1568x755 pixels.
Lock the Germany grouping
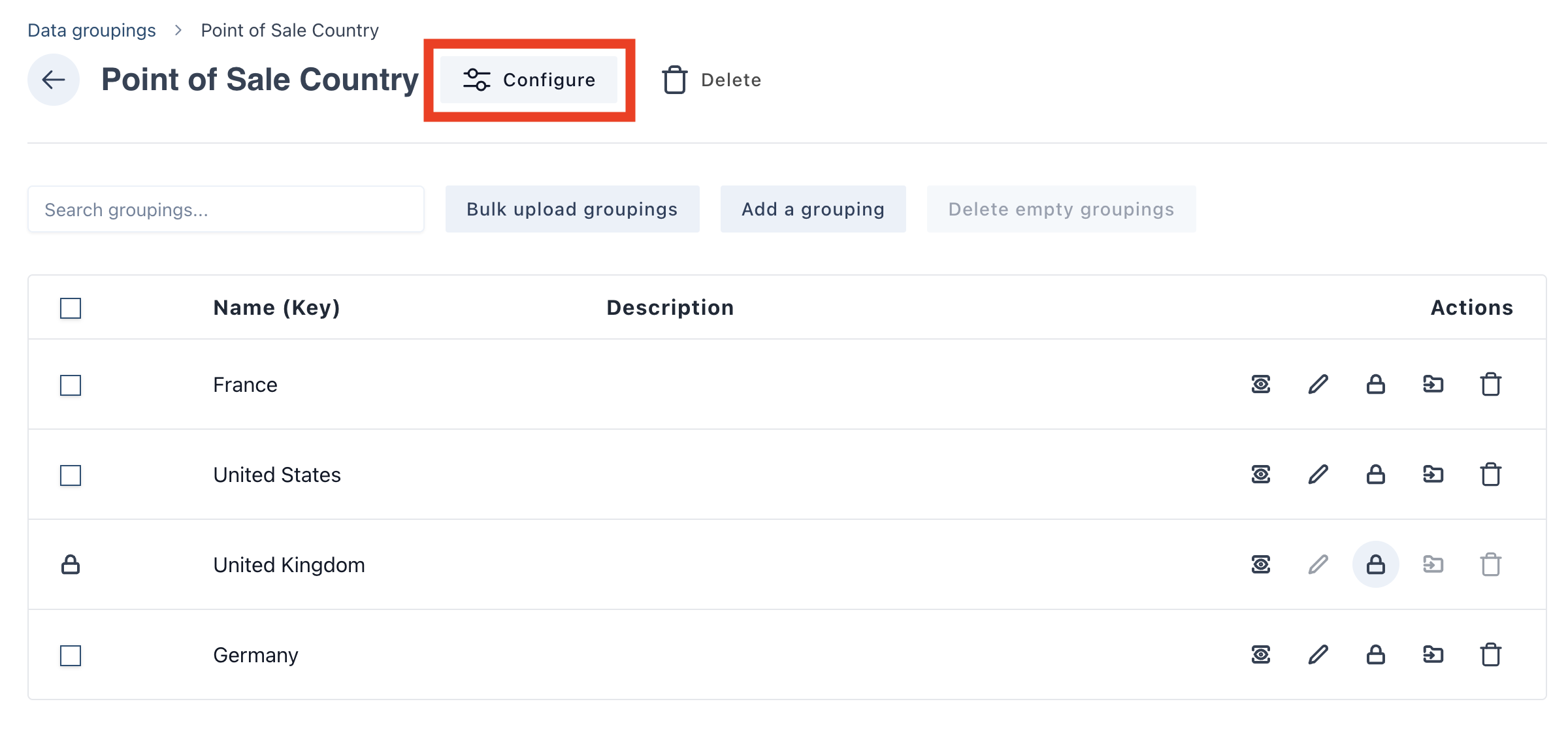point(1376,655)
